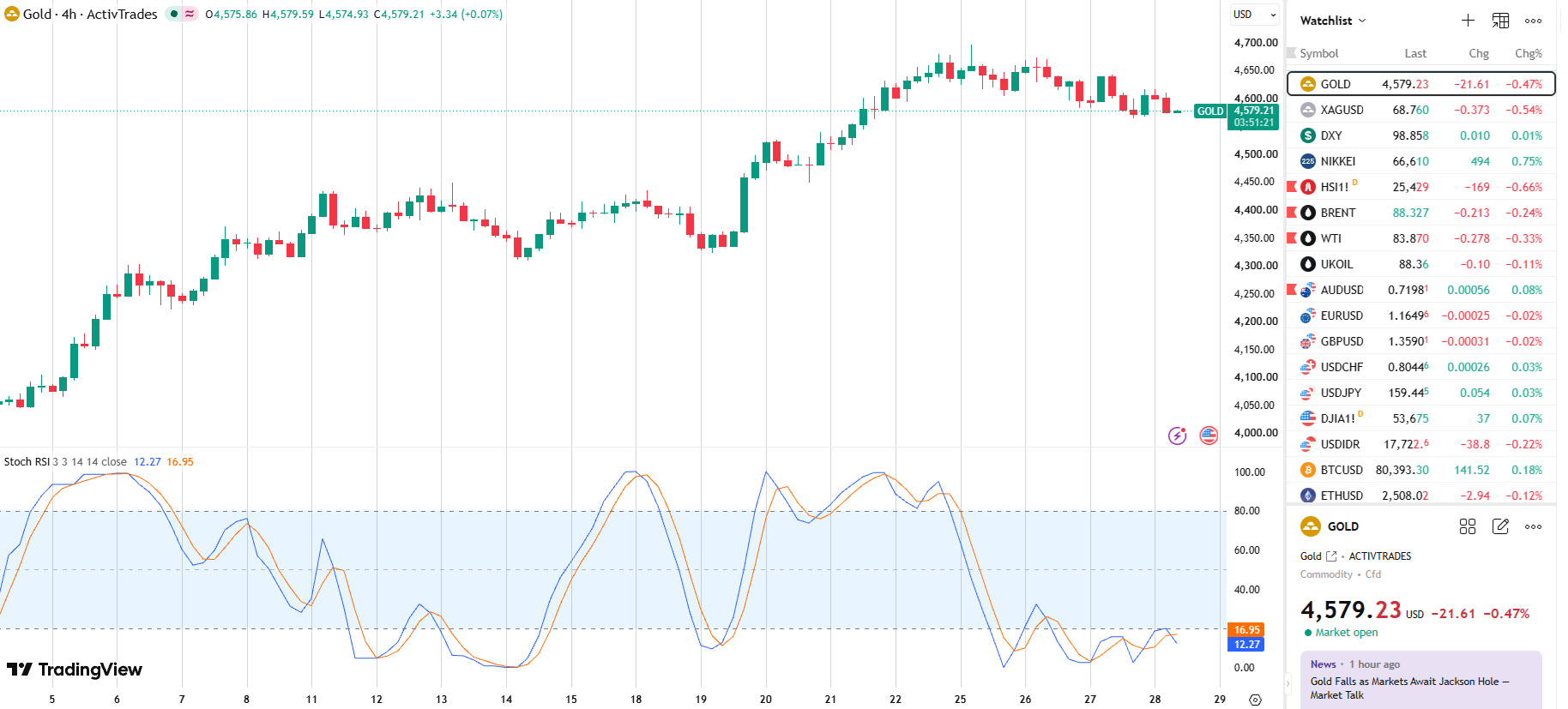
Task: Select NIKKEI in the watchlist
Action: (1421, 161)
